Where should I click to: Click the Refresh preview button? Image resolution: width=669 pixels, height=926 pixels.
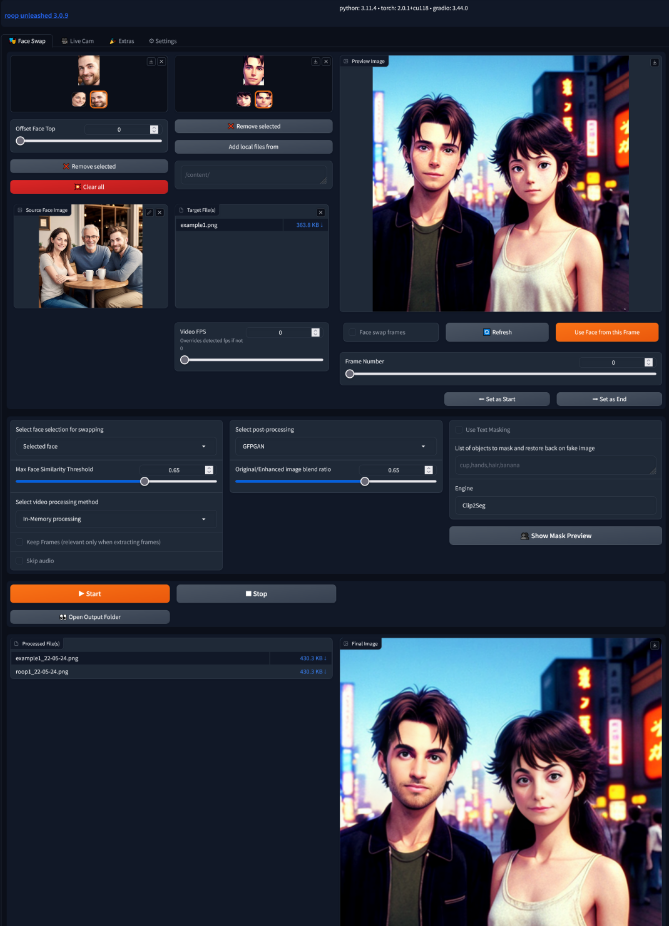[x=497, y=332]
